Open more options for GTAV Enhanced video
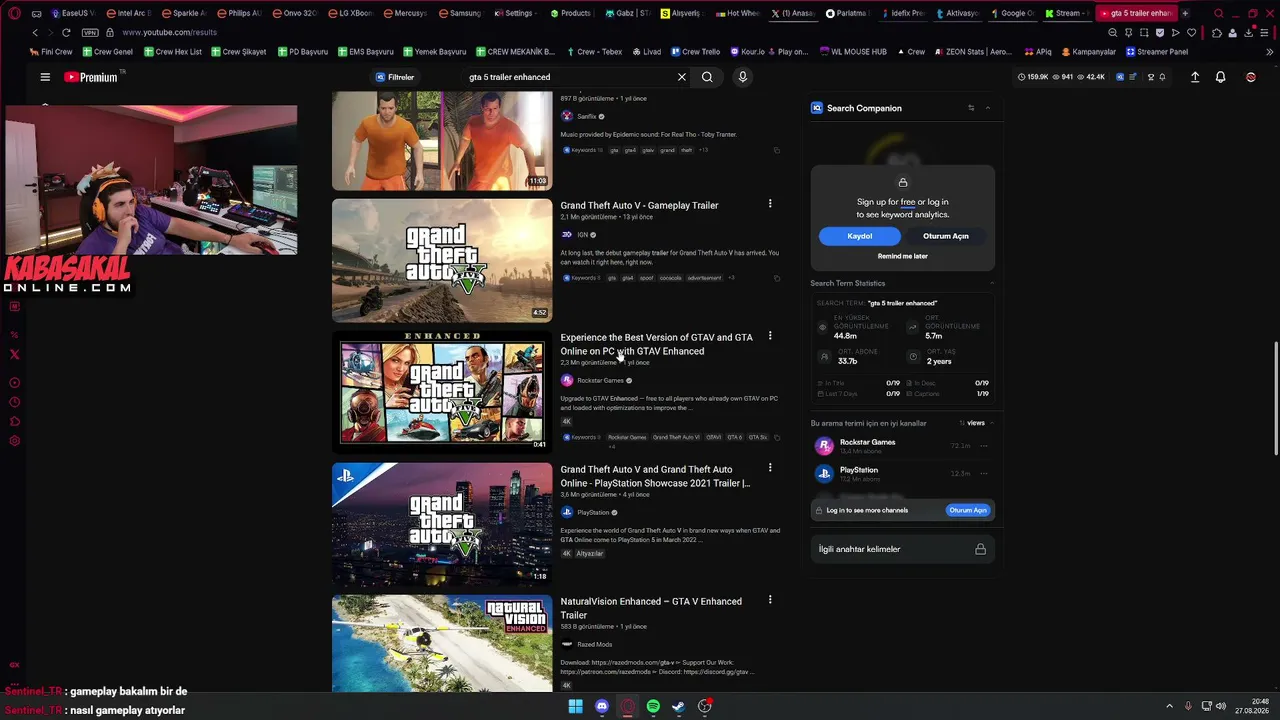The height and width of the screenshot is (720, 1280). [770, 336]
